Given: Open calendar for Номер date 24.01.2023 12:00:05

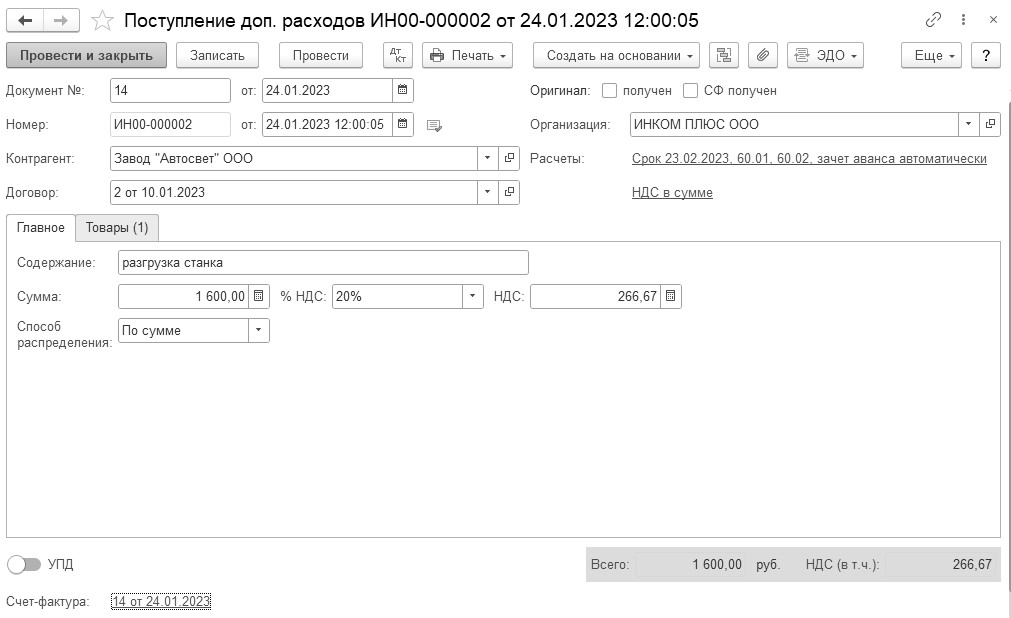Looking at the screenshot, I should 402,124.
